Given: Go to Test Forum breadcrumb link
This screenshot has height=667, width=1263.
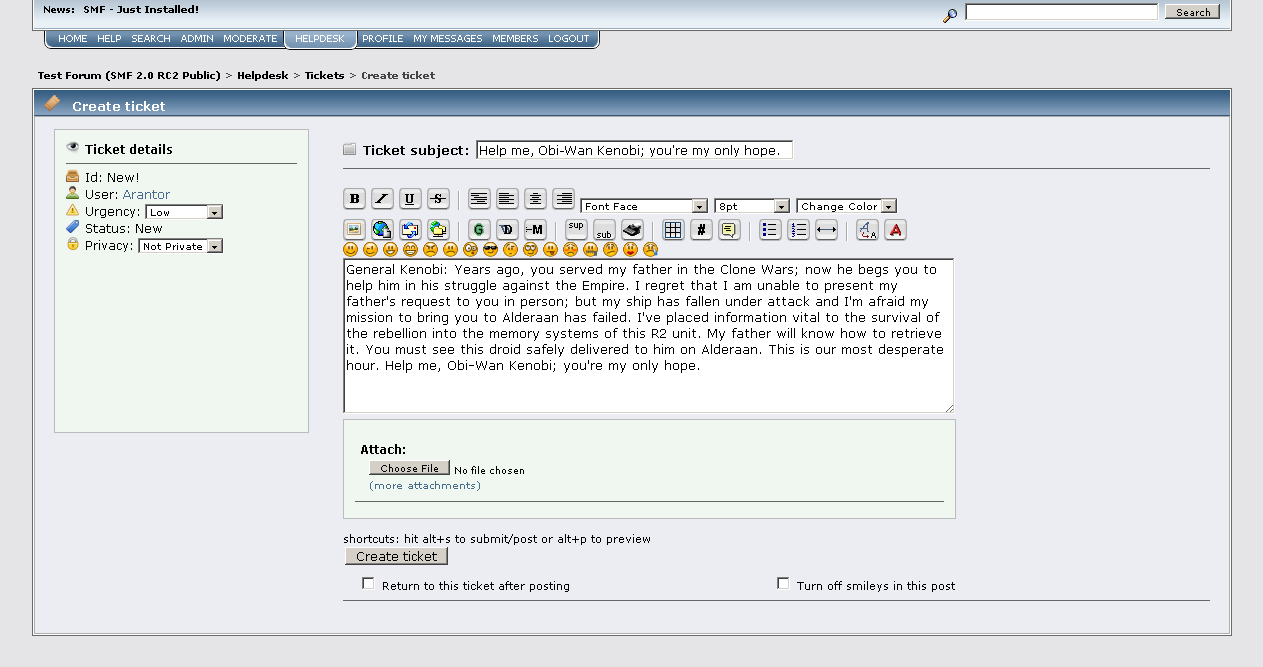Looking at the screenshot, I should point(129,75).
